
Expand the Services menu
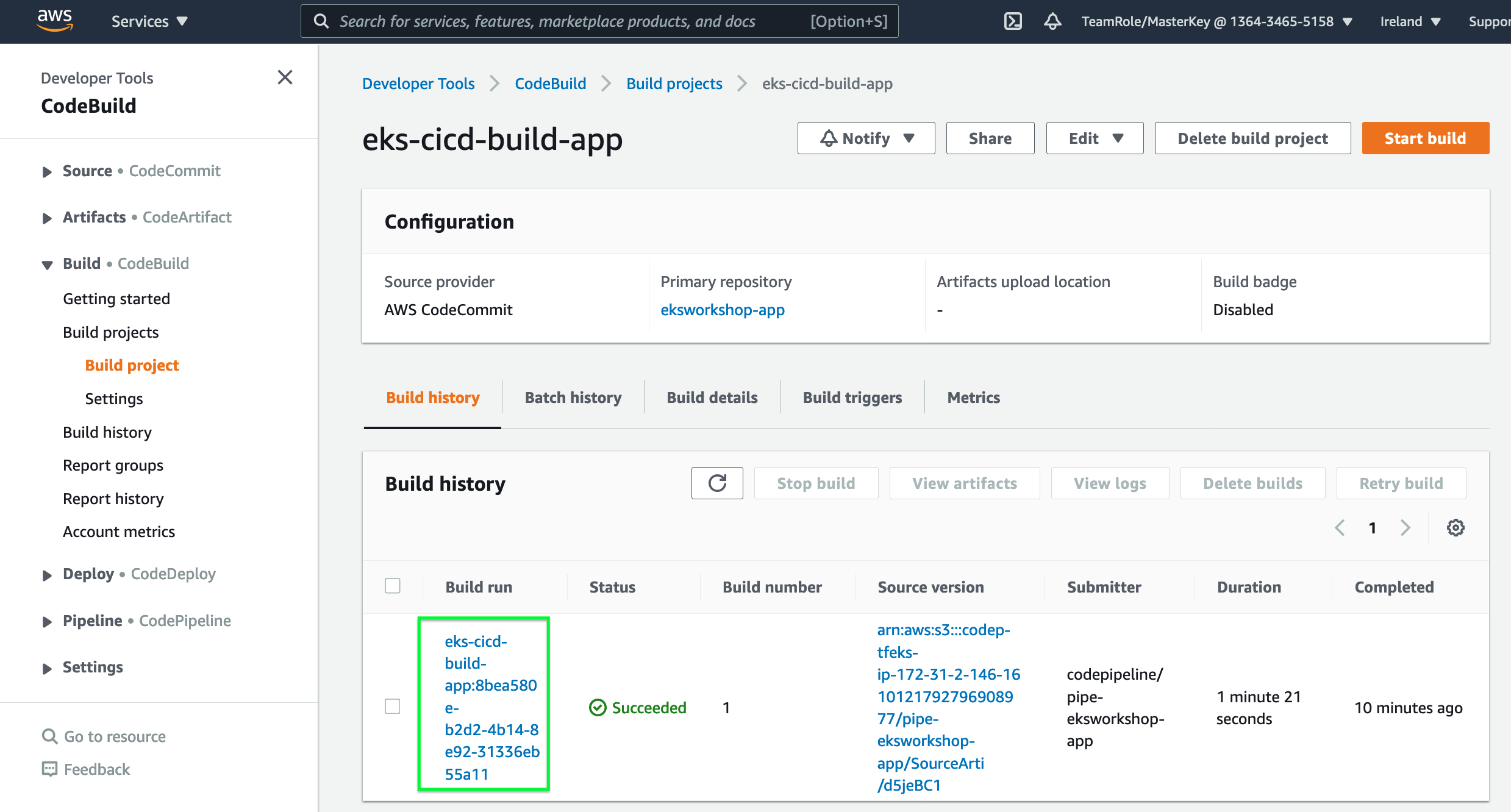pyautogui.click(x=149, y=21)
